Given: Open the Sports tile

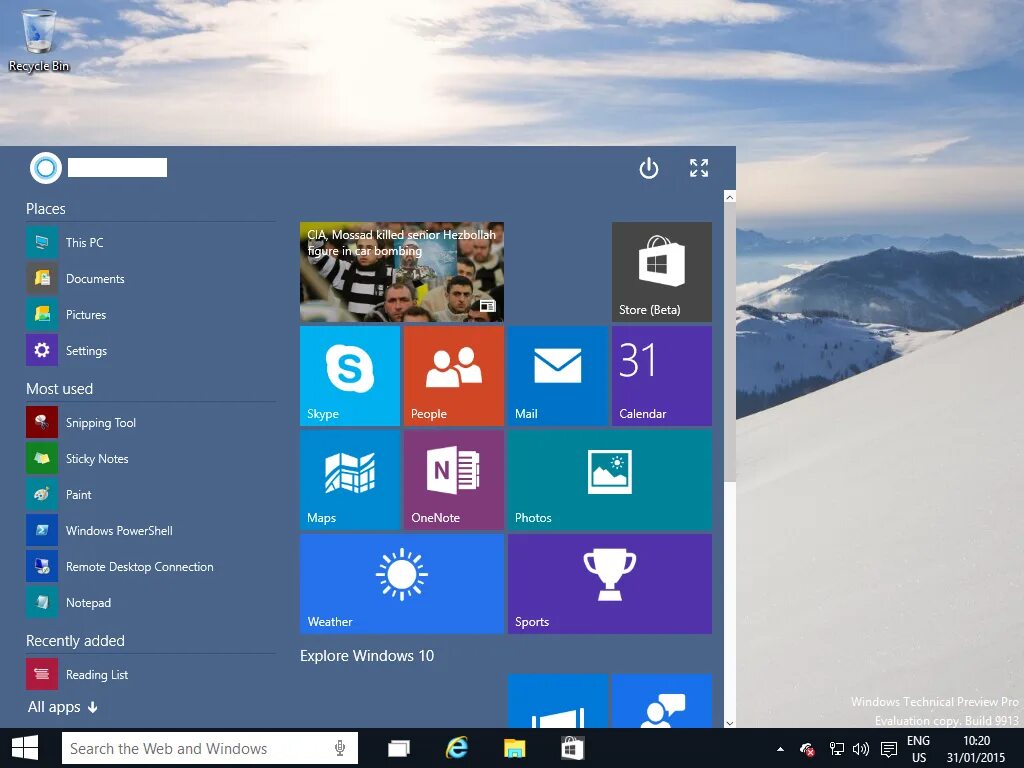Looking at the screenshot, I should (x=610, y=584).
